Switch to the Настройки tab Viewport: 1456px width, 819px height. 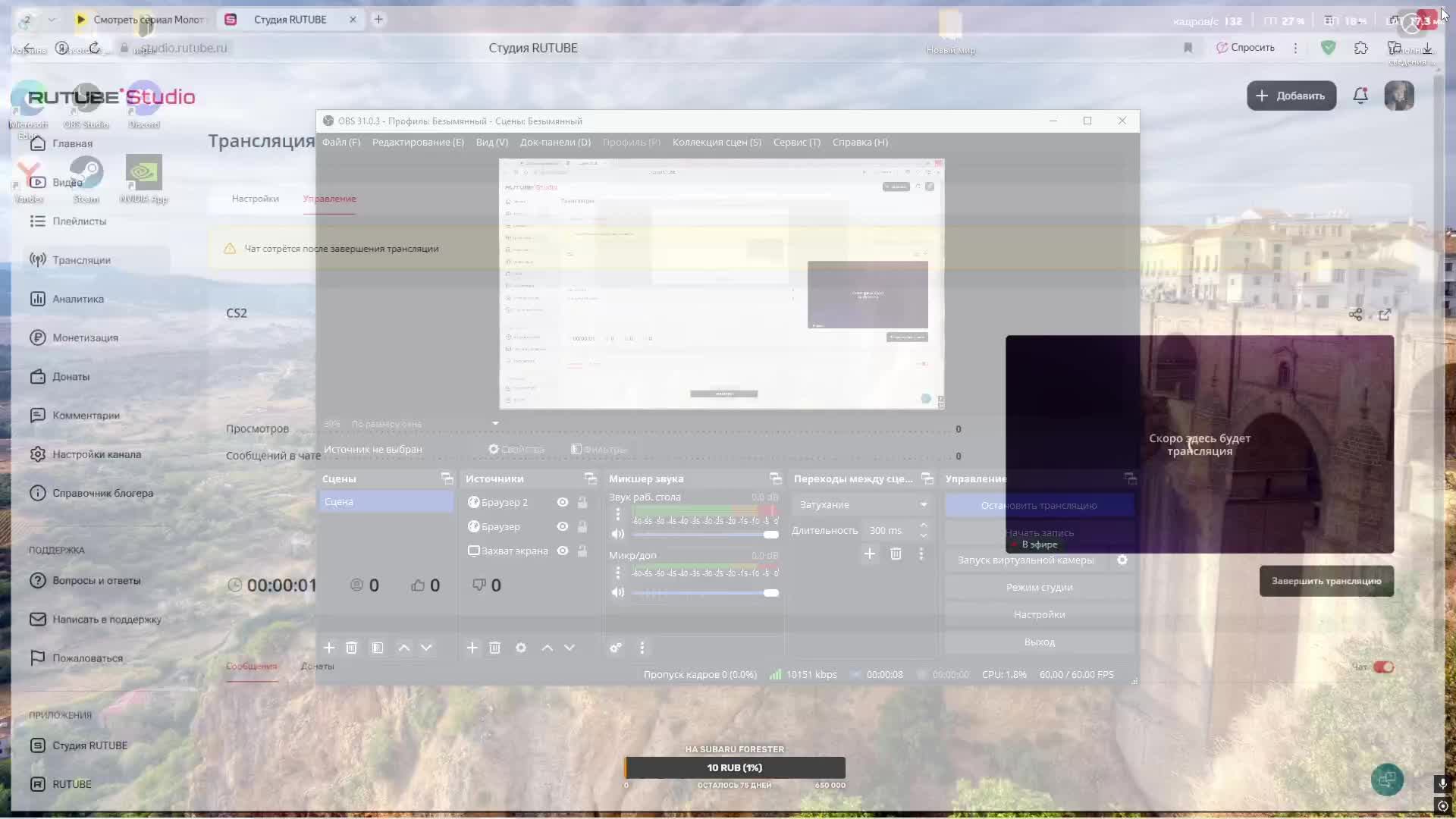click(256, 199)
